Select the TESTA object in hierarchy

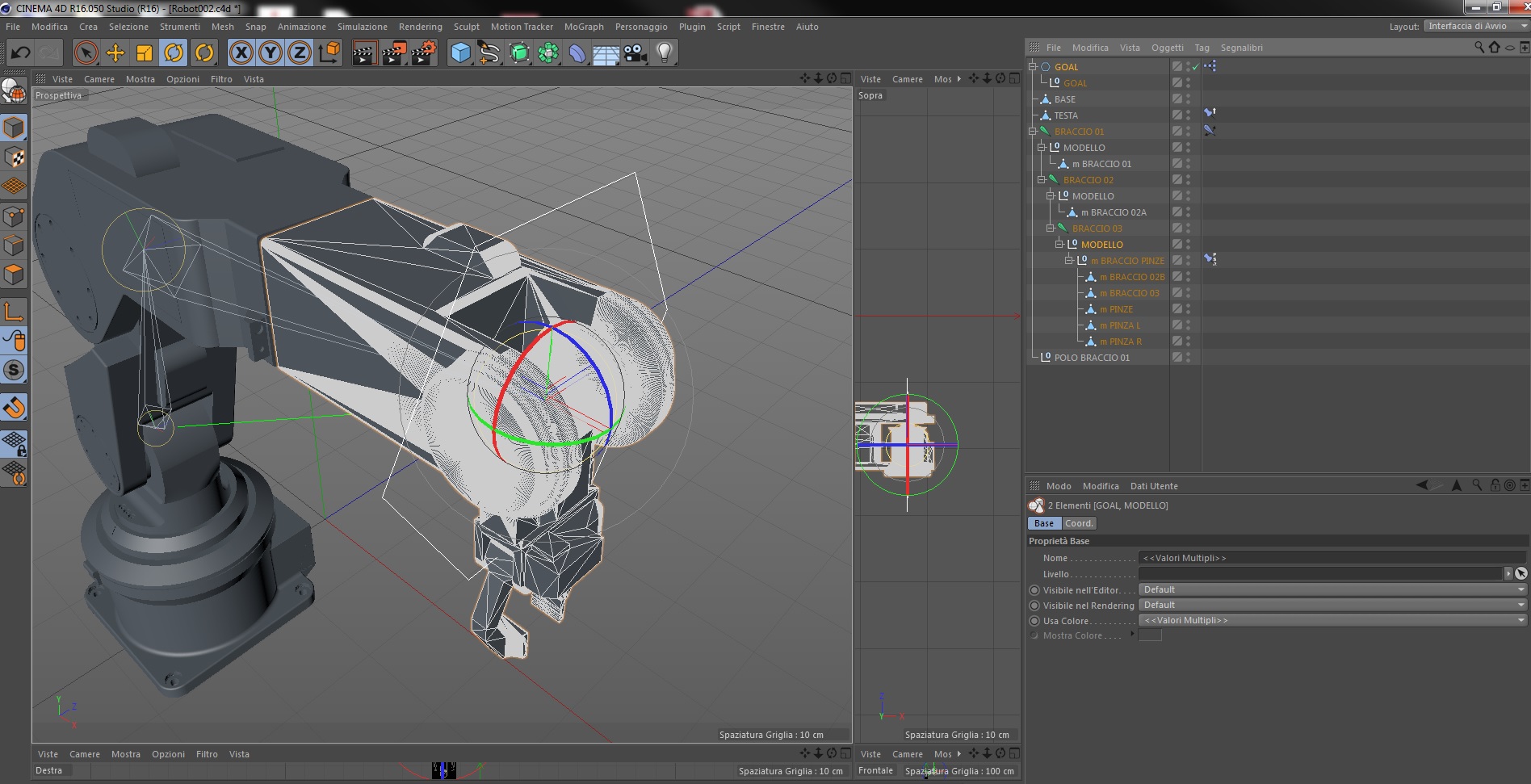point(1065,115)
